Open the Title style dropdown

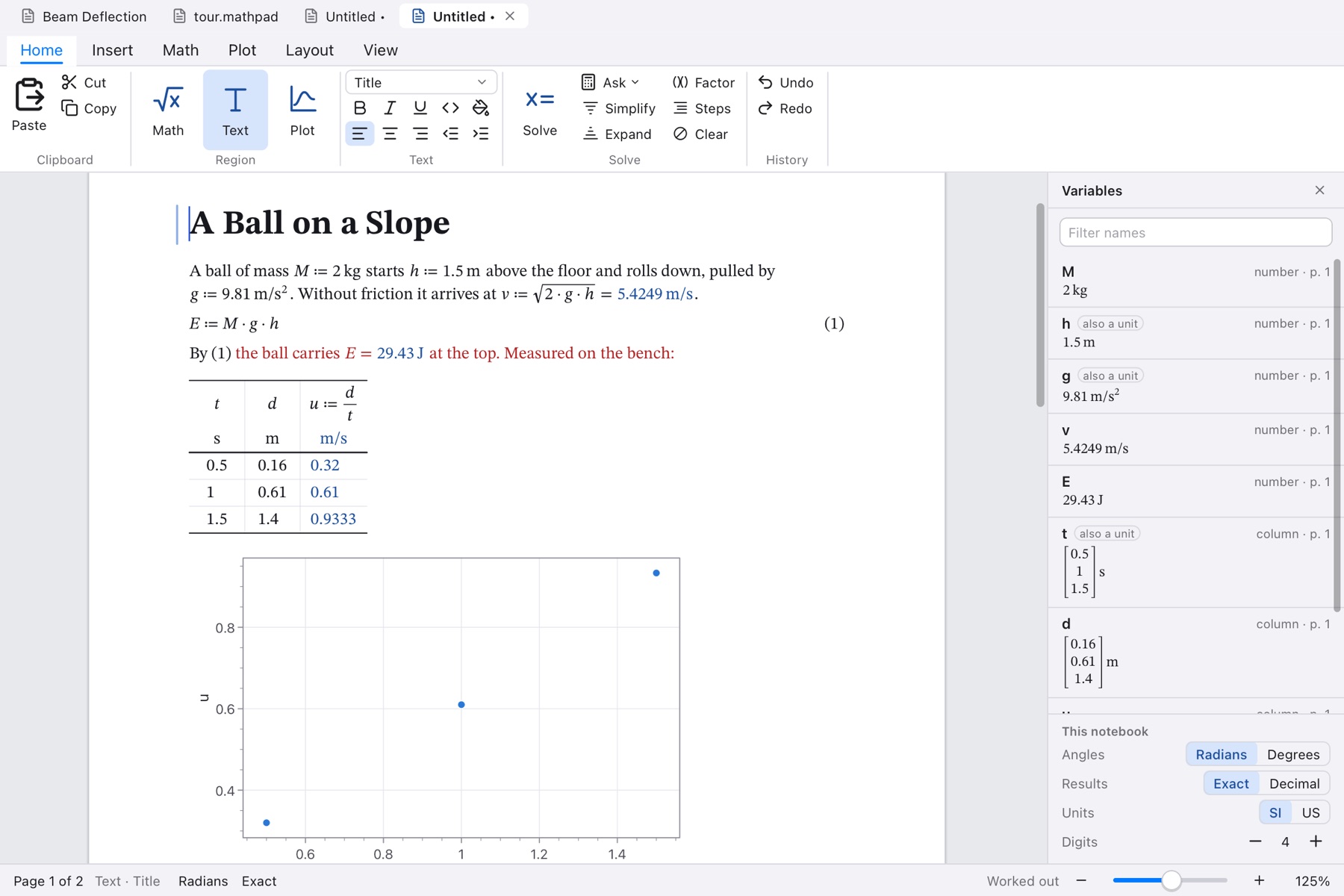[x=421, y=82]
